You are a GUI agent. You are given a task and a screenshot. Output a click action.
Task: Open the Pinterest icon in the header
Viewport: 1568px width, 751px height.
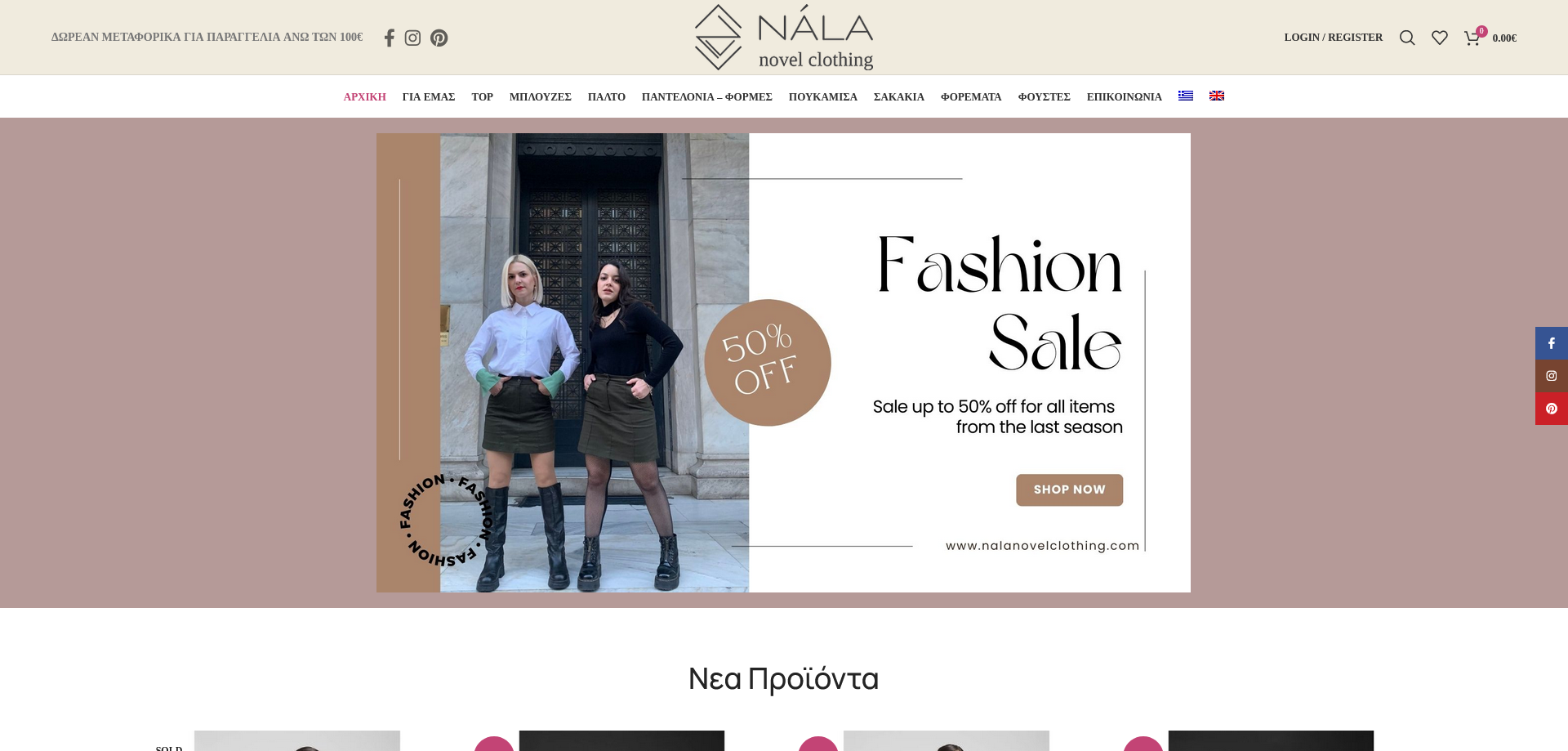(439, 38)
